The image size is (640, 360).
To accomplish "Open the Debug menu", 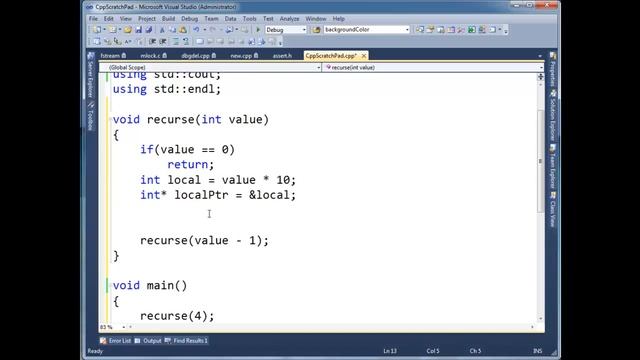I will coord(189,19).
